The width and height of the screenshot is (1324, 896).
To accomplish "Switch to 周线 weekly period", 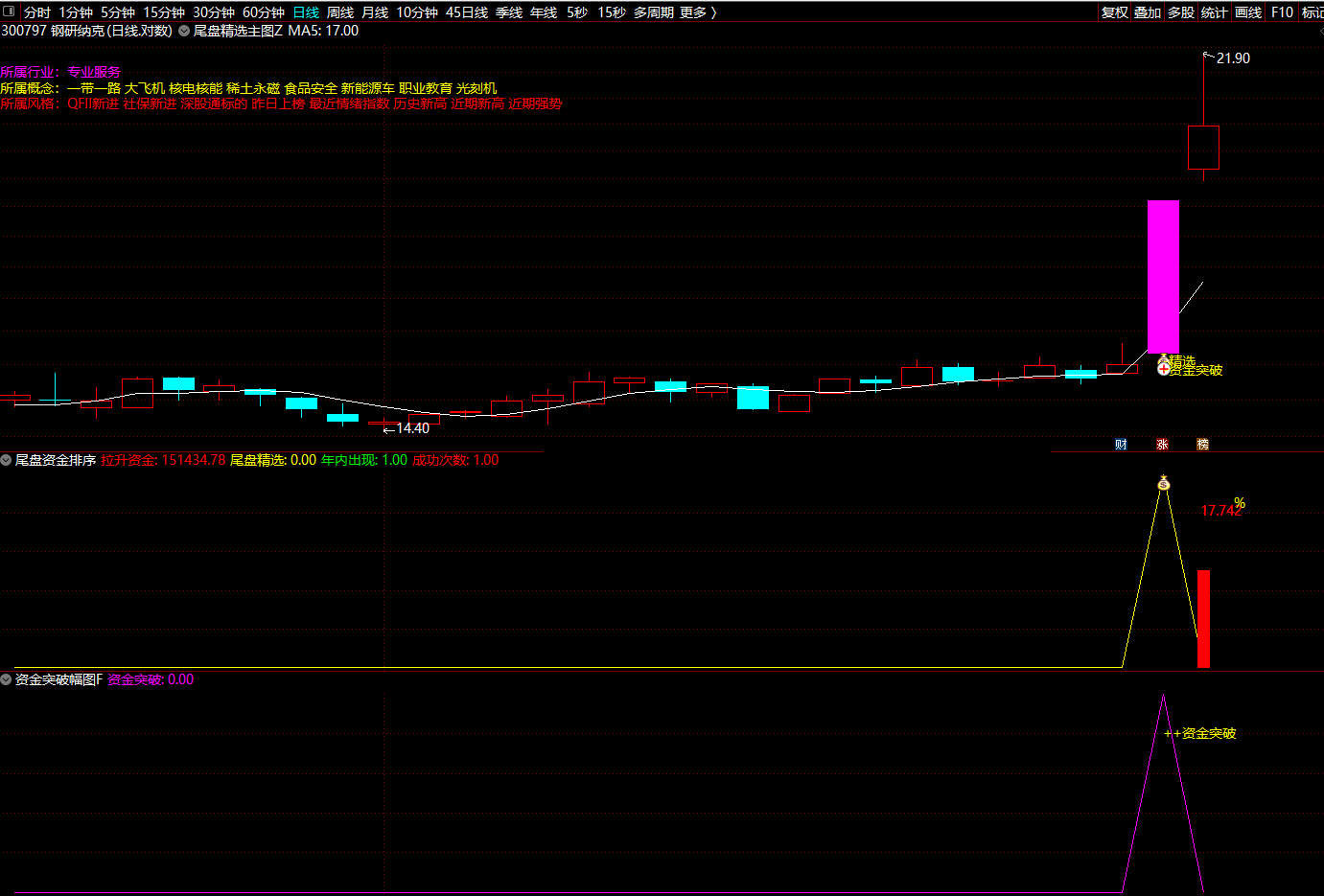I will tap(340, 12).
